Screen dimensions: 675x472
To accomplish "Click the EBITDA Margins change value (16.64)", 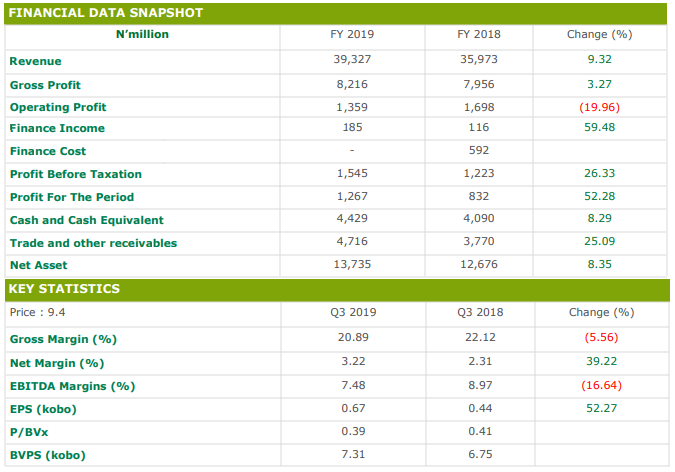I will coord(601,385).
